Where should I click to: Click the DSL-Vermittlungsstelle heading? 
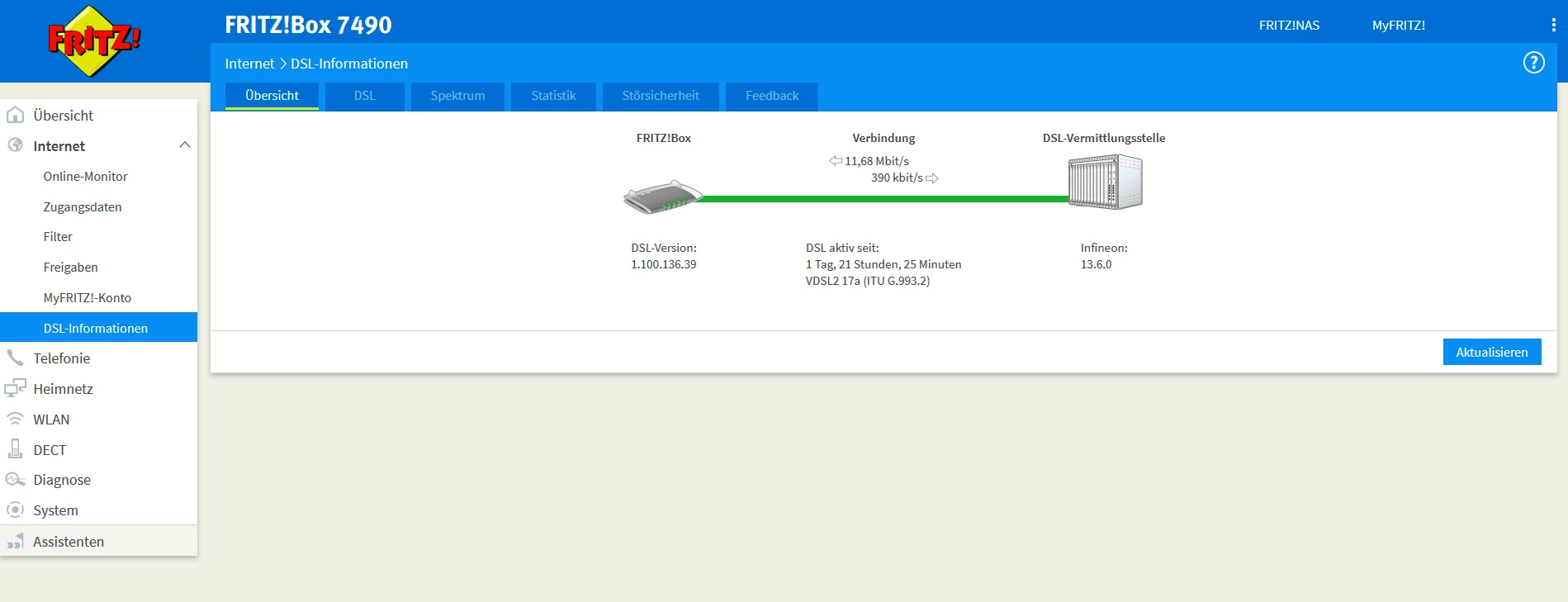(x=1104, y=138)
